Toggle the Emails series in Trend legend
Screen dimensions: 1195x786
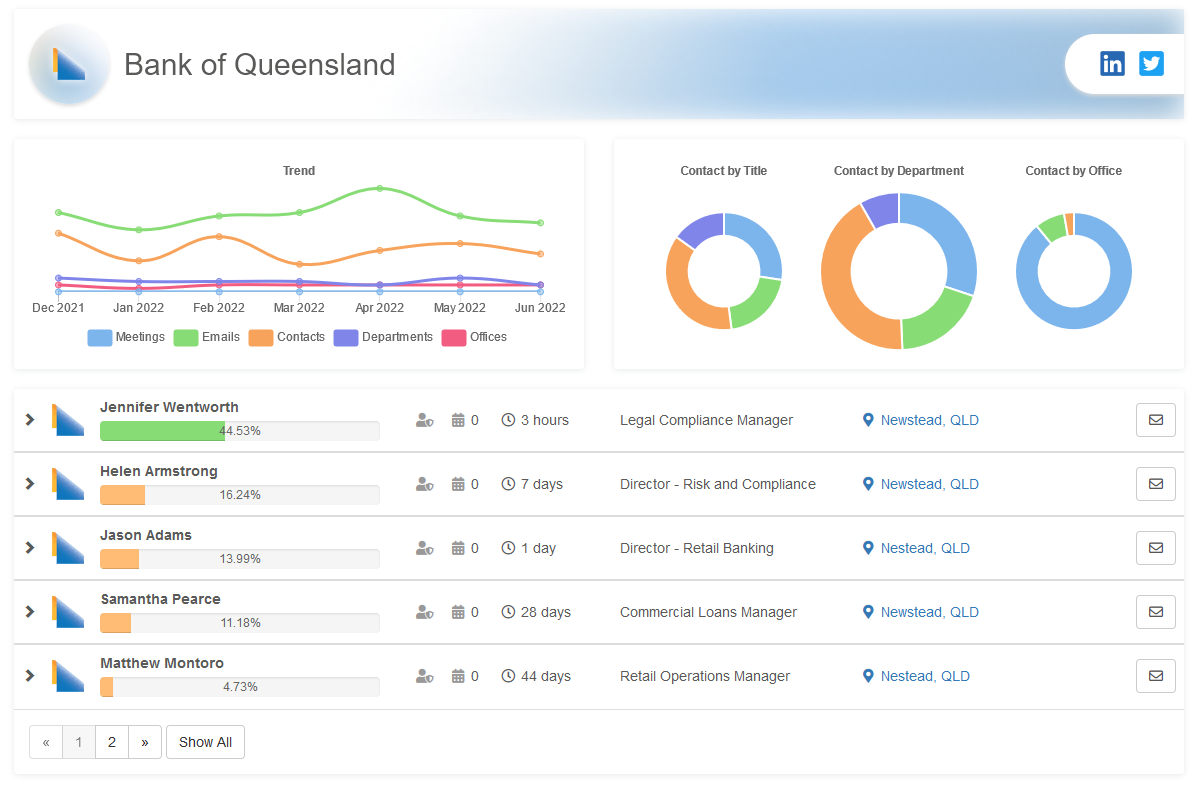(x=207, y=337)
